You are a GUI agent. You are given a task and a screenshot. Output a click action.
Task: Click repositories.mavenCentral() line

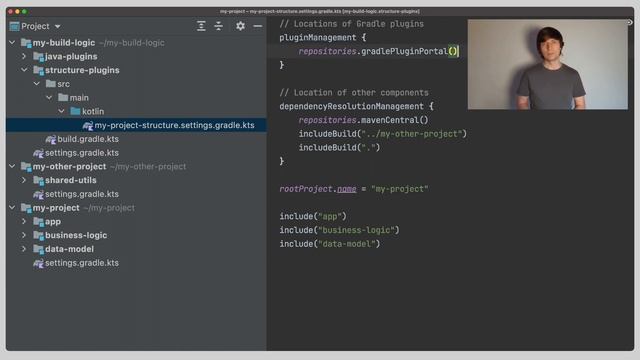point(363,120)
